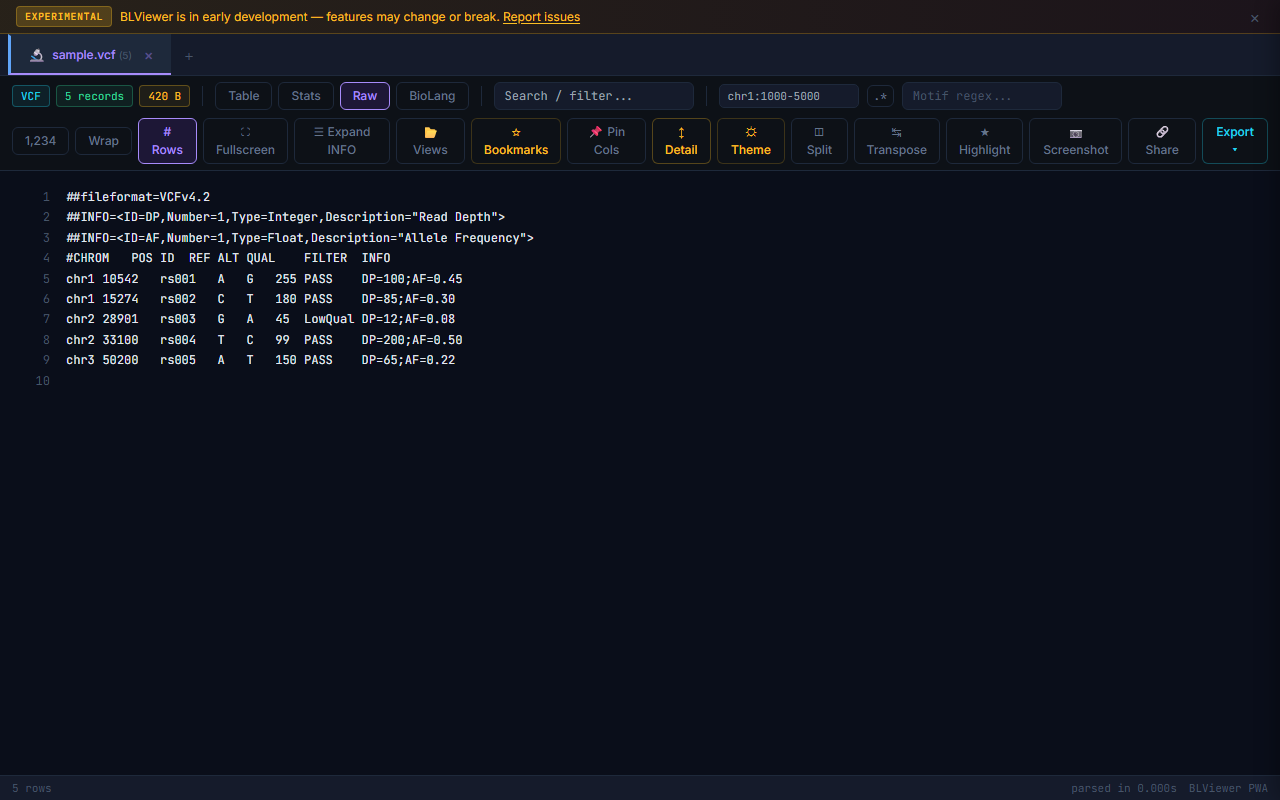1280x800 pixels.
Task: Toggle line Wrap option
Action: [x=103, y=141]
